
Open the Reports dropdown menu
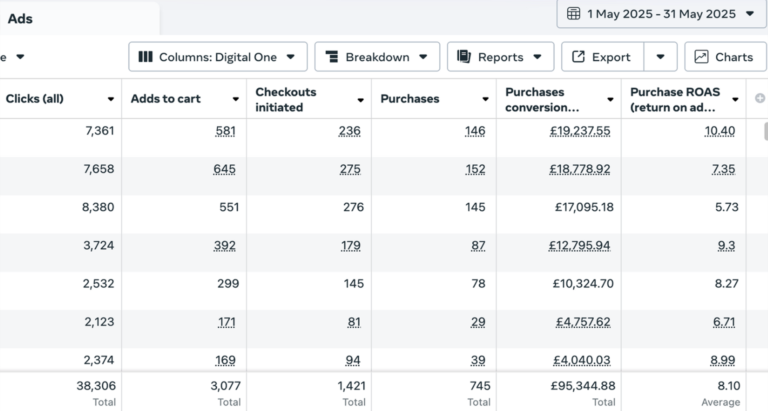point(501,57)
